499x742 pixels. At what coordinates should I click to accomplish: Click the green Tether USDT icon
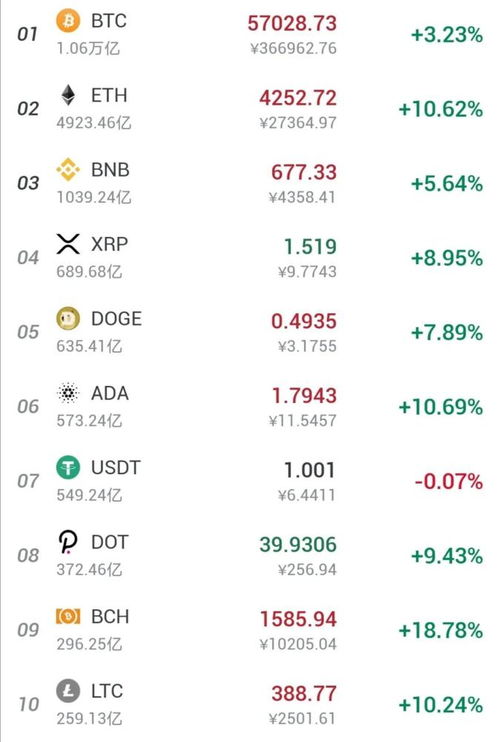(68, 468)
